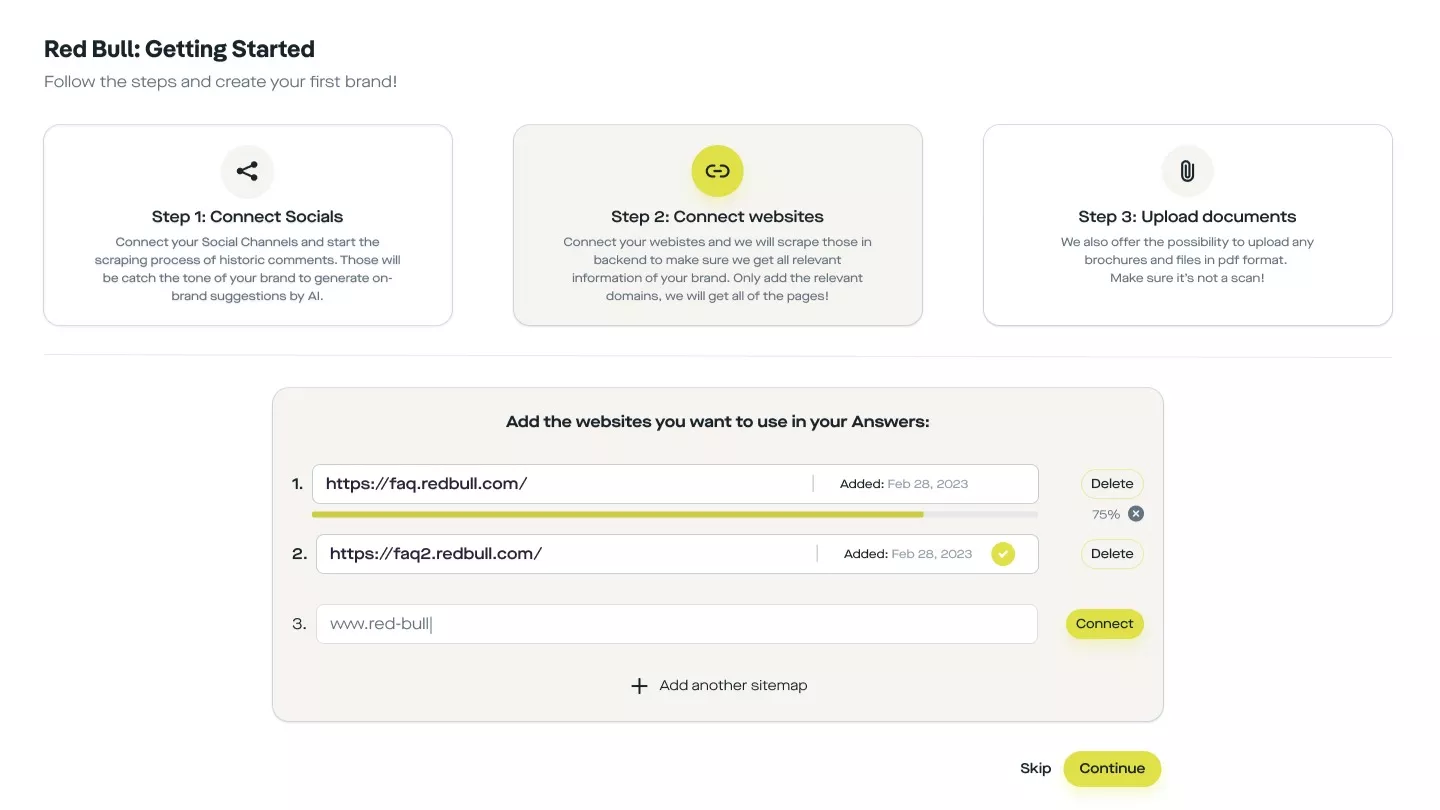Viewport: 1440px width, 810px height.
Task: Click the https://faq.redbull.com/ URL field
Action: (x=560, y=484)
